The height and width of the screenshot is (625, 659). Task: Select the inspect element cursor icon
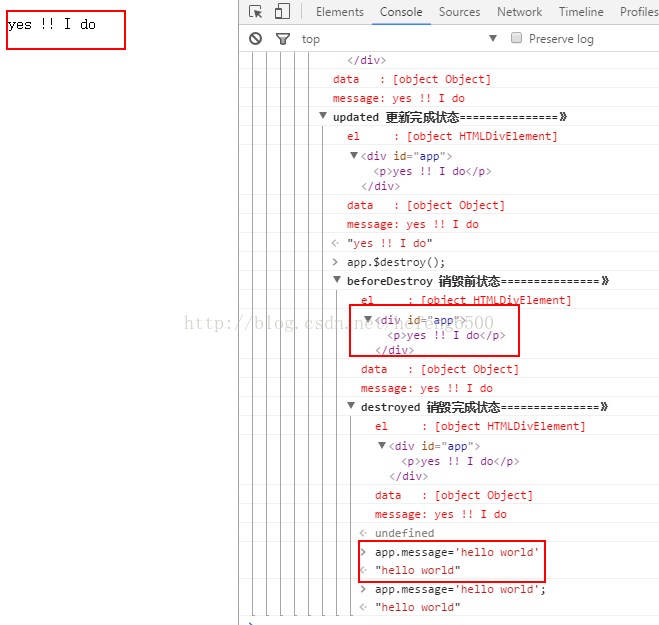255,12
